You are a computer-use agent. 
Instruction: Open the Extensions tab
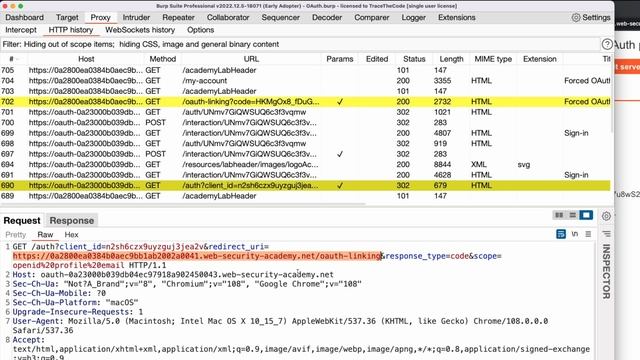point(456,18)
